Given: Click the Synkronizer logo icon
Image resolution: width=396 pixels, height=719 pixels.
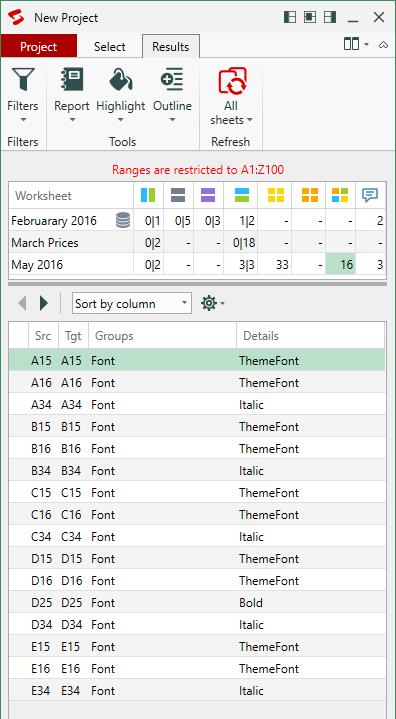Looking at the screenshot, I should pos(15,18).
